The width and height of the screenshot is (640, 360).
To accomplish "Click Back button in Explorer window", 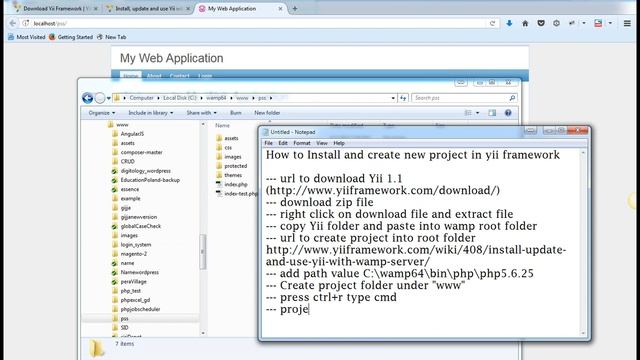I will [87, 98].
